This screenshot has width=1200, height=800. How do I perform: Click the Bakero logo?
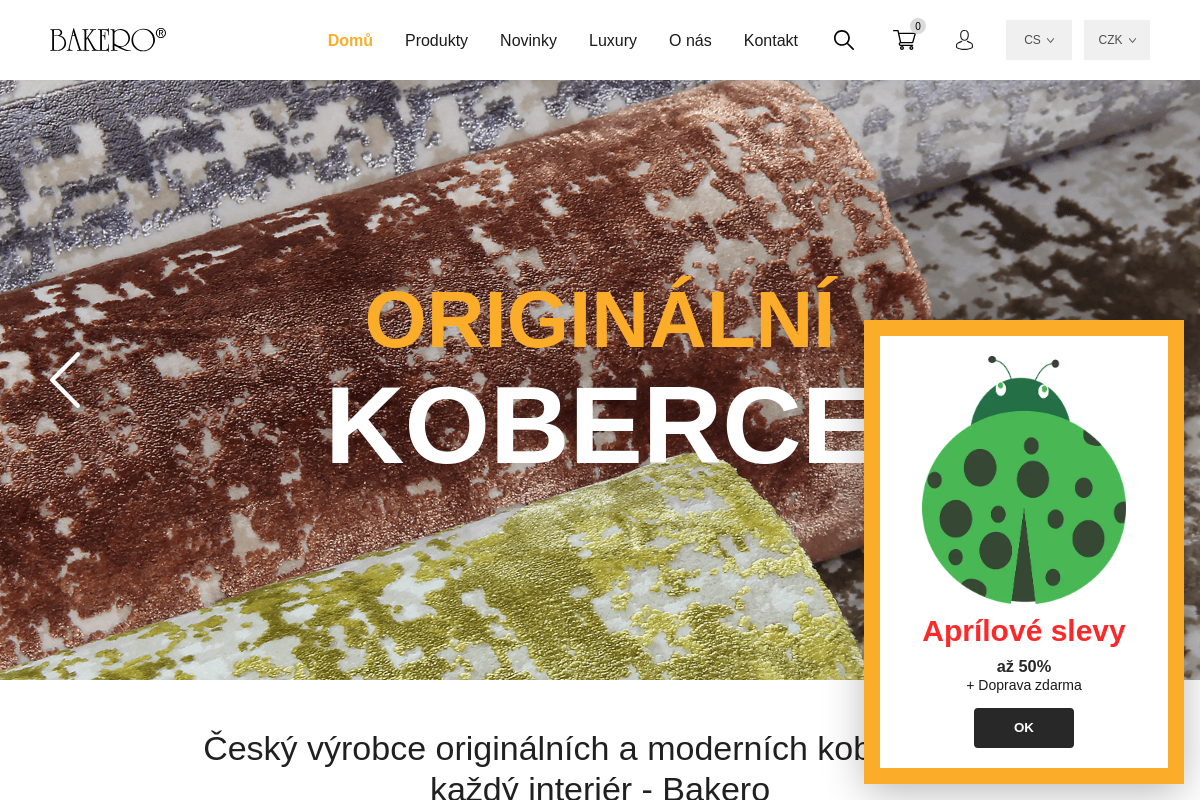tap(108, 40)
